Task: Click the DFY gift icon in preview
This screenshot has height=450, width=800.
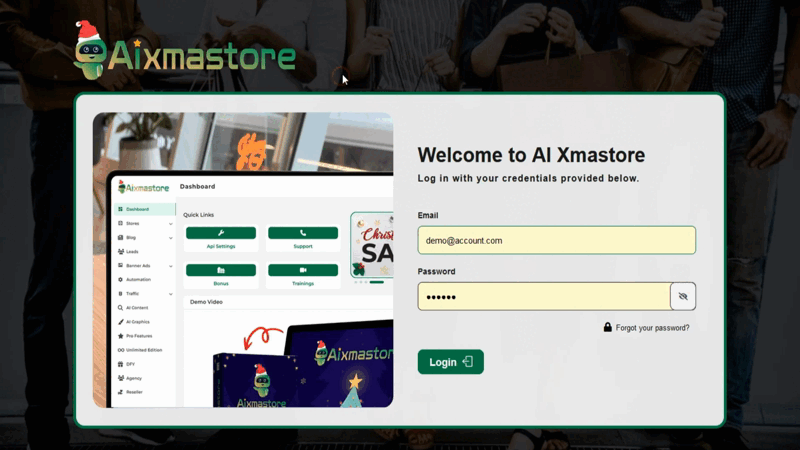Action: 120,364
